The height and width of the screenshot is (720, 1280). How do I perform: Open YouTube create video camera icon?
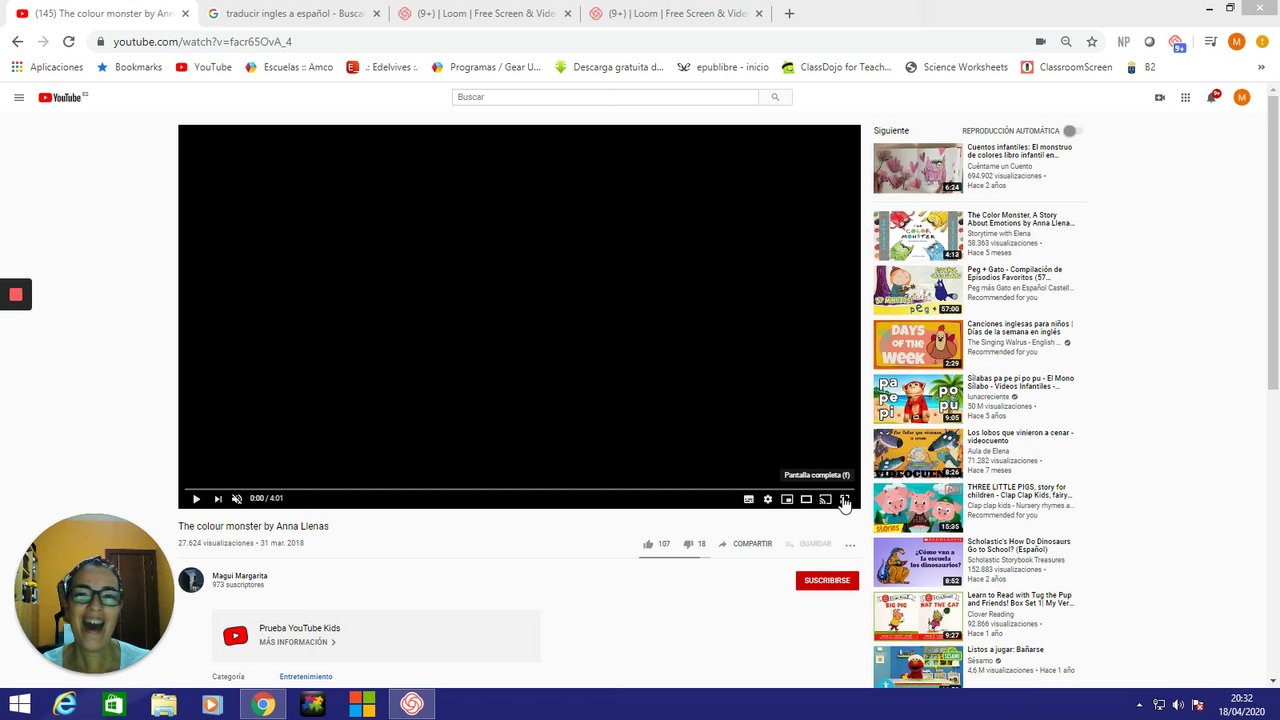(x=1160, y=97)
